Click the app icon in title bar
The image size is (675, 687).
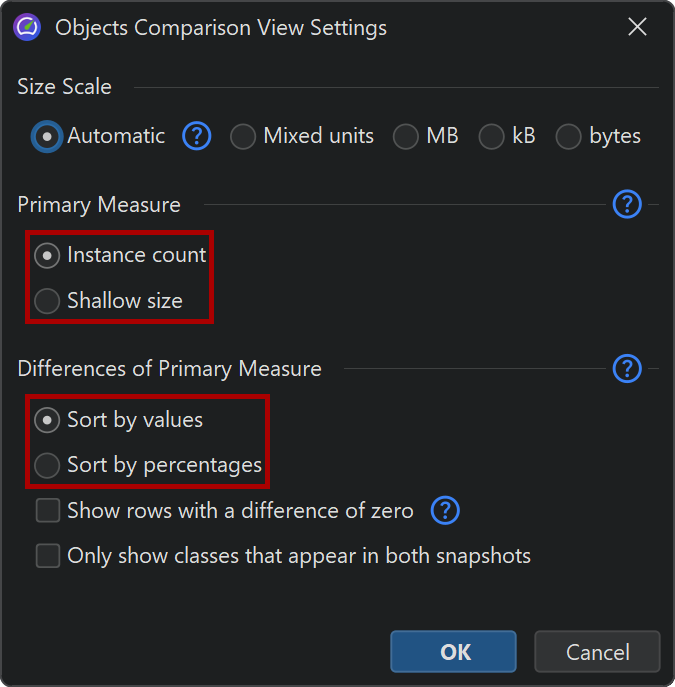(27, 28)
